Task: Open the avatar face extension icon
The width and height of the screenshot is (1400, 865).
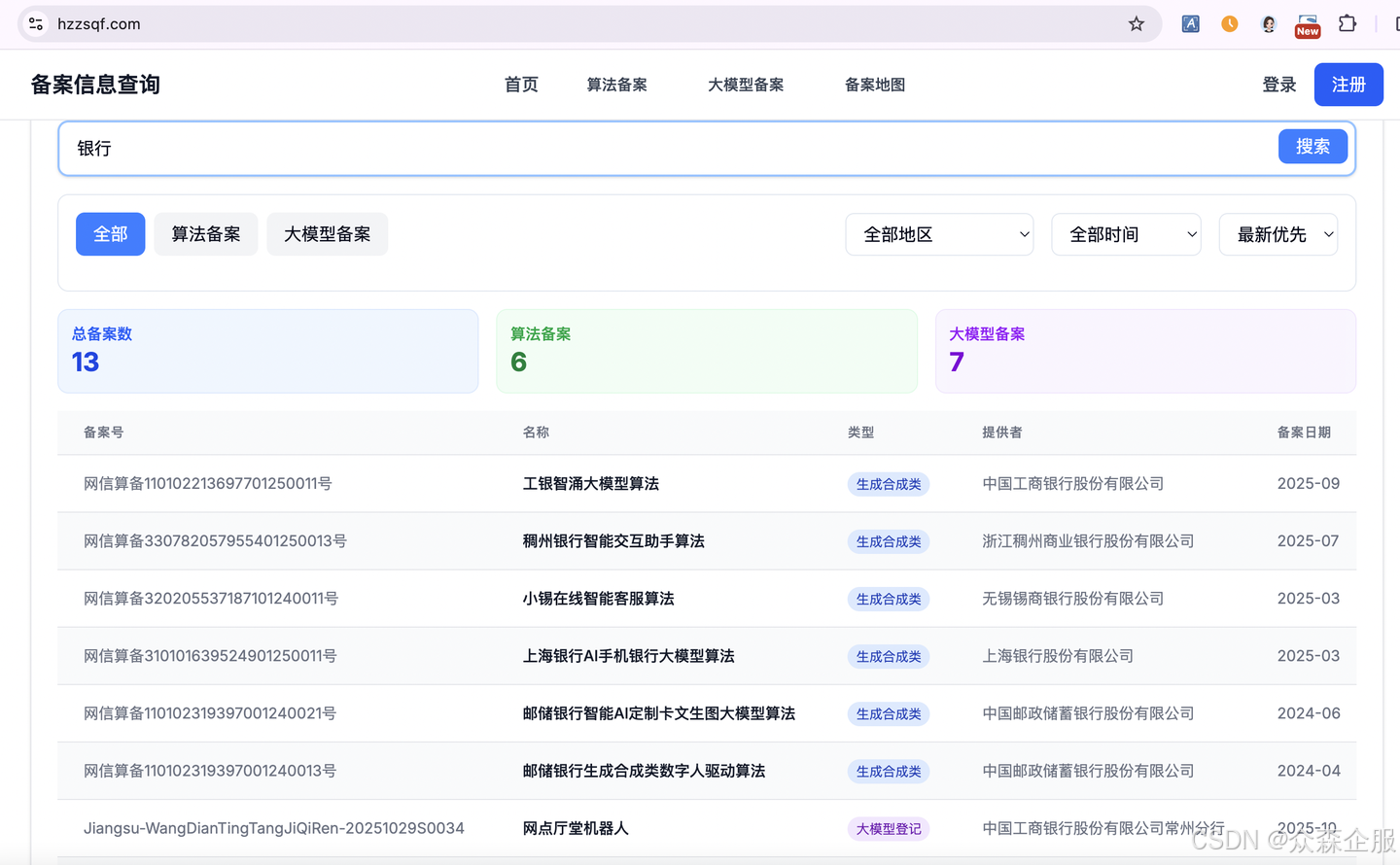Action: (x=1269, y=24)
